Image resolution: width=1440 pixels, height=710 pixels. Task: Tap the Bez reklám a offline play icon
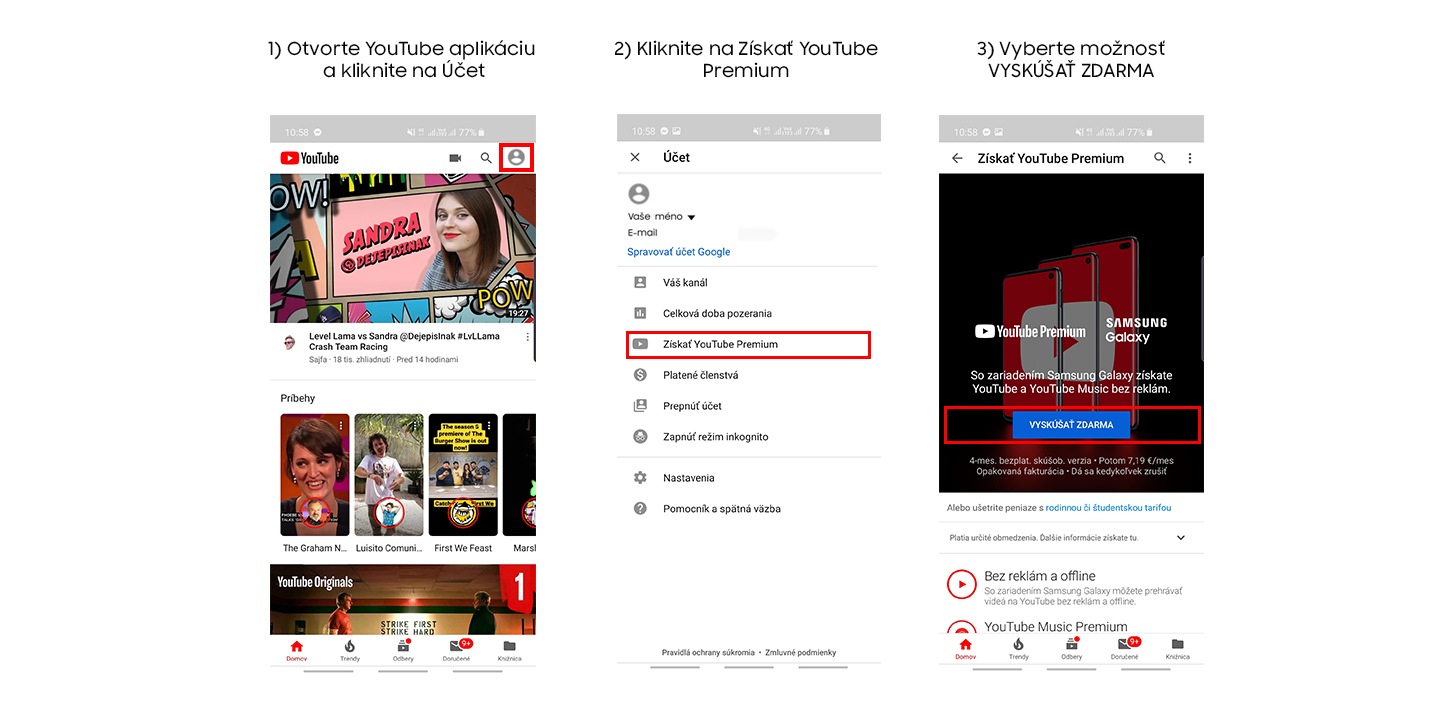tap(962, 584)
